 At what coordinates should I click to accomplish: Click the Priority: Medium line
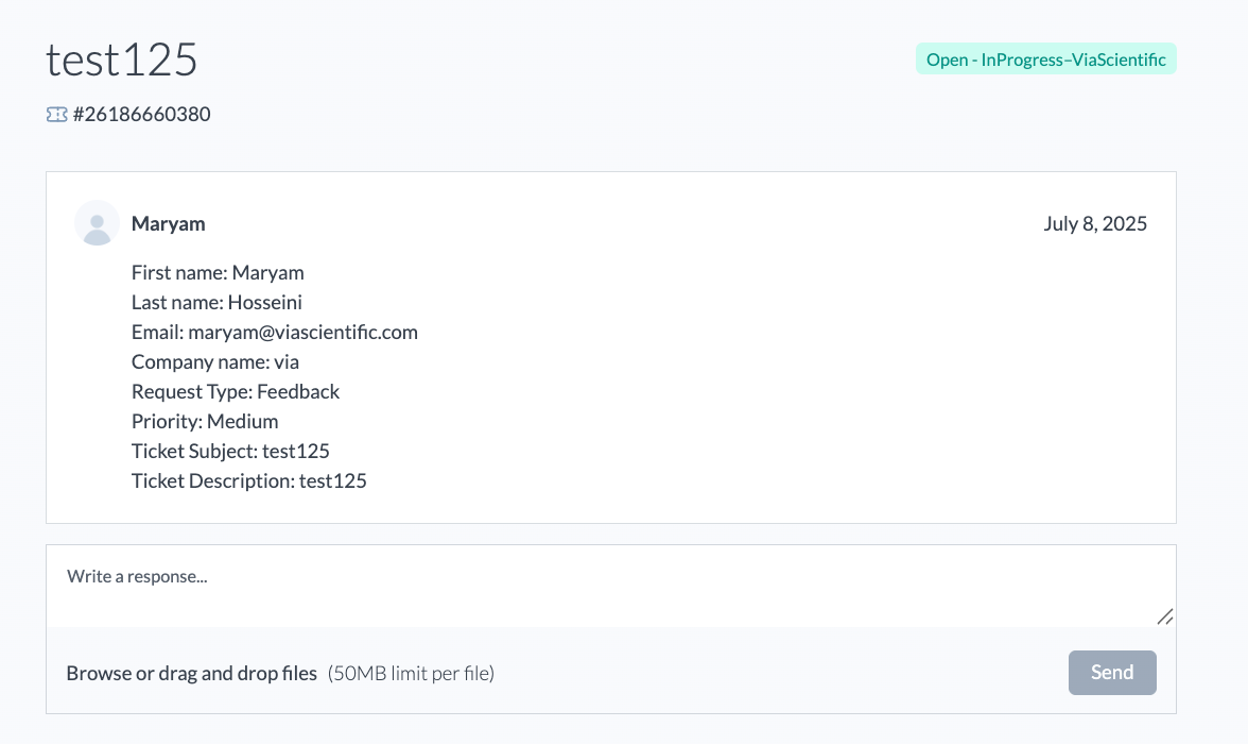[204, 421]
